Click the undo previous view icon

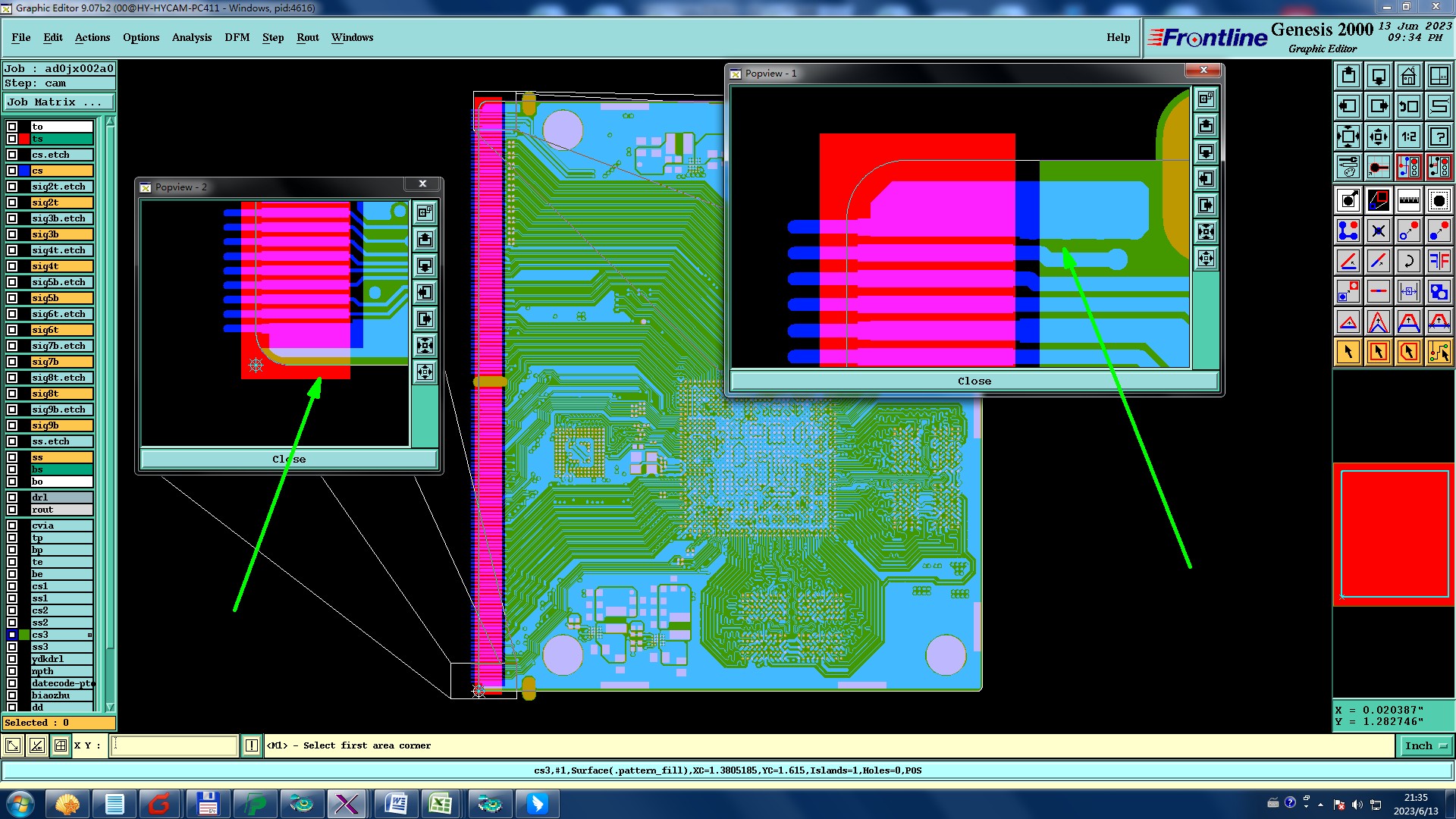click(1408, 106)
